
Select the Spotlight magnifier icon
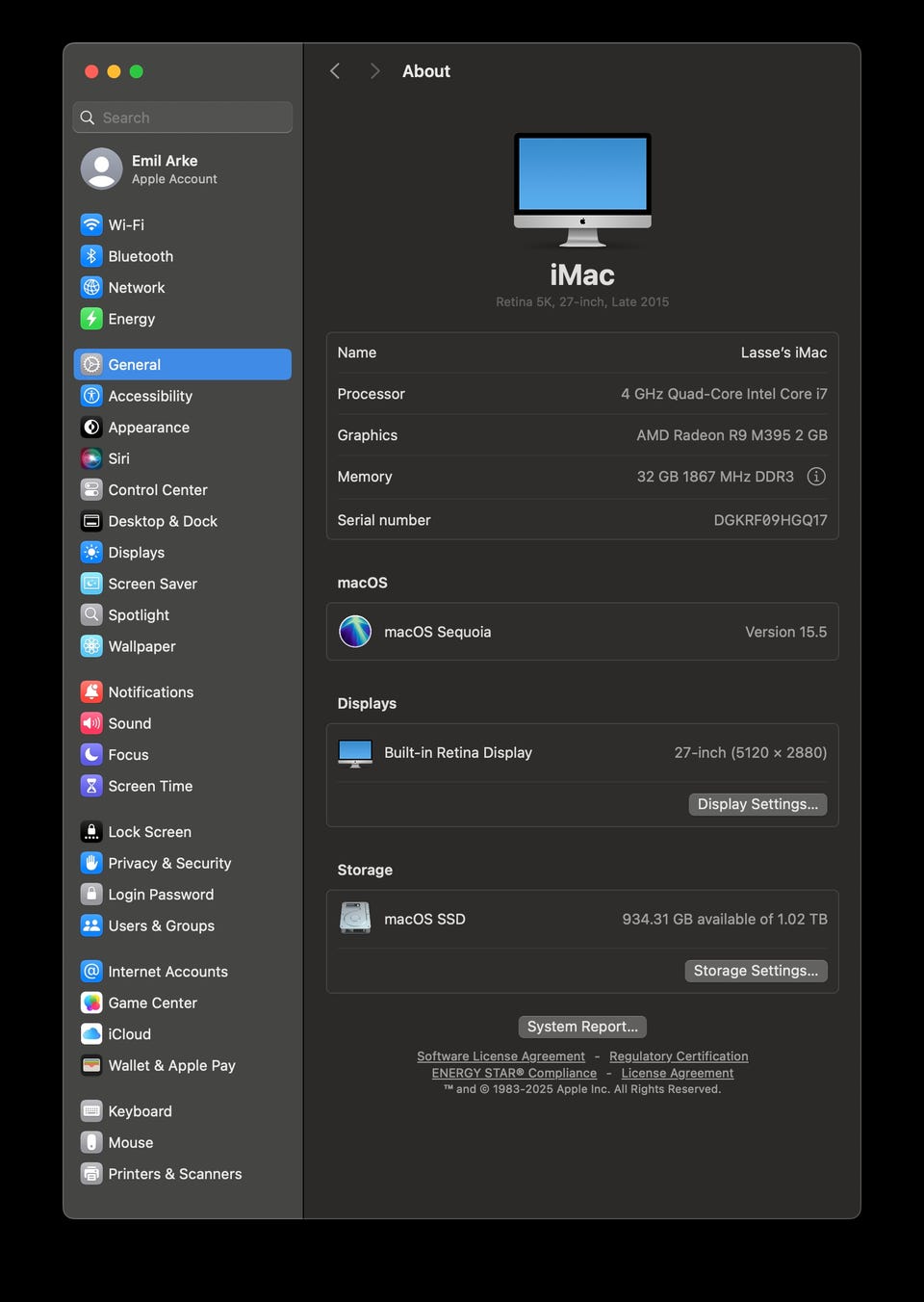[91, 614]
